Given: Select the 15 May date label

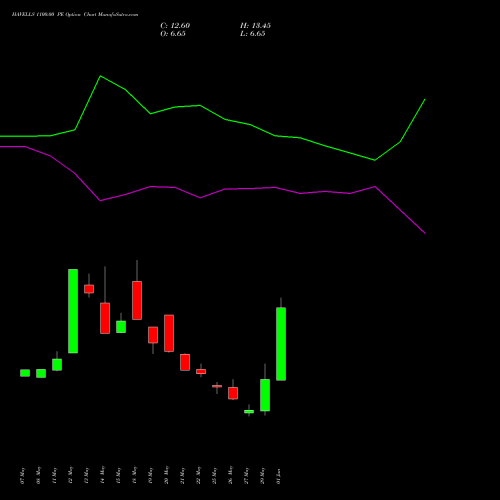Looking at the screenshot, I should tap(118, 475).
